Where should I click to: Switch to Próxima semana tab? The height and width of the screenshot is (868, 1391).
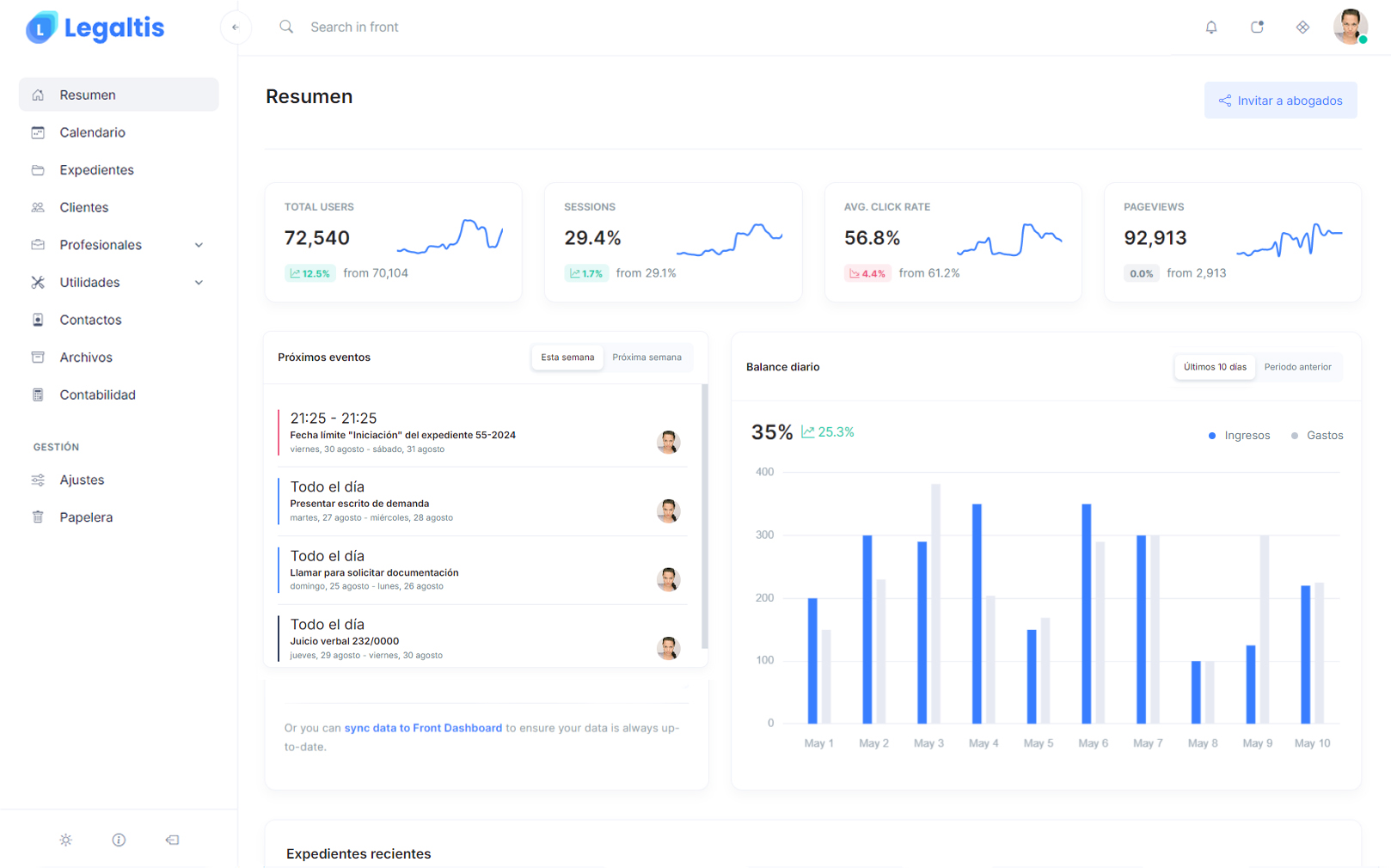646,358
